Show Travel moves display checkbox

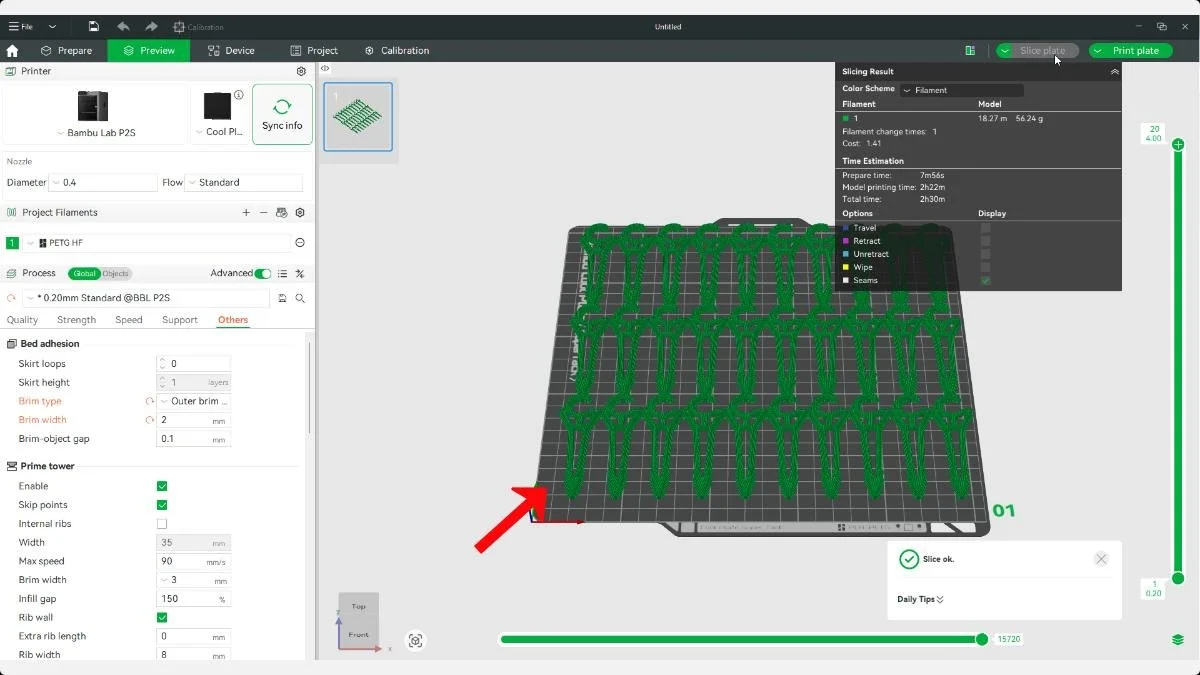[x=985, y=228]
